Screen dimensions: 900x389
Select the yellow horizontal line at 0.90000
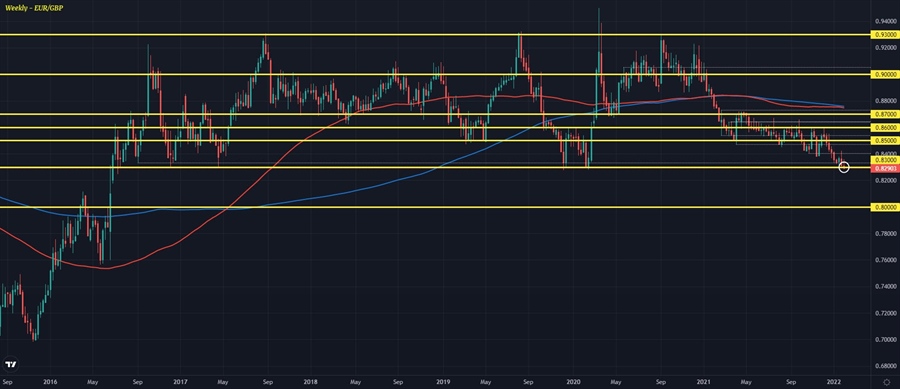pyautogui.click(x=435, y=75)
